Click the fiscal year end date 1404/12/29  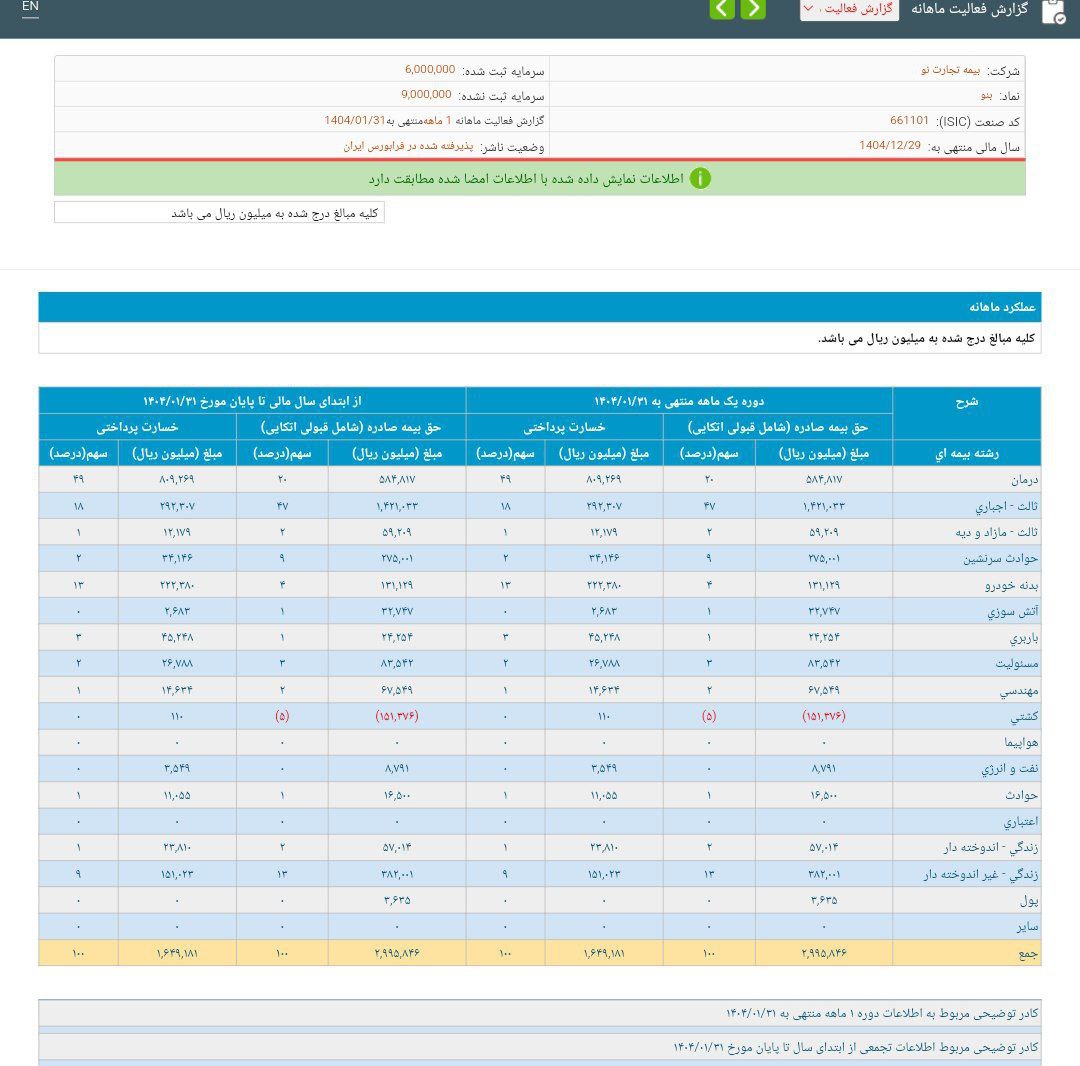(x=889, y=145)
